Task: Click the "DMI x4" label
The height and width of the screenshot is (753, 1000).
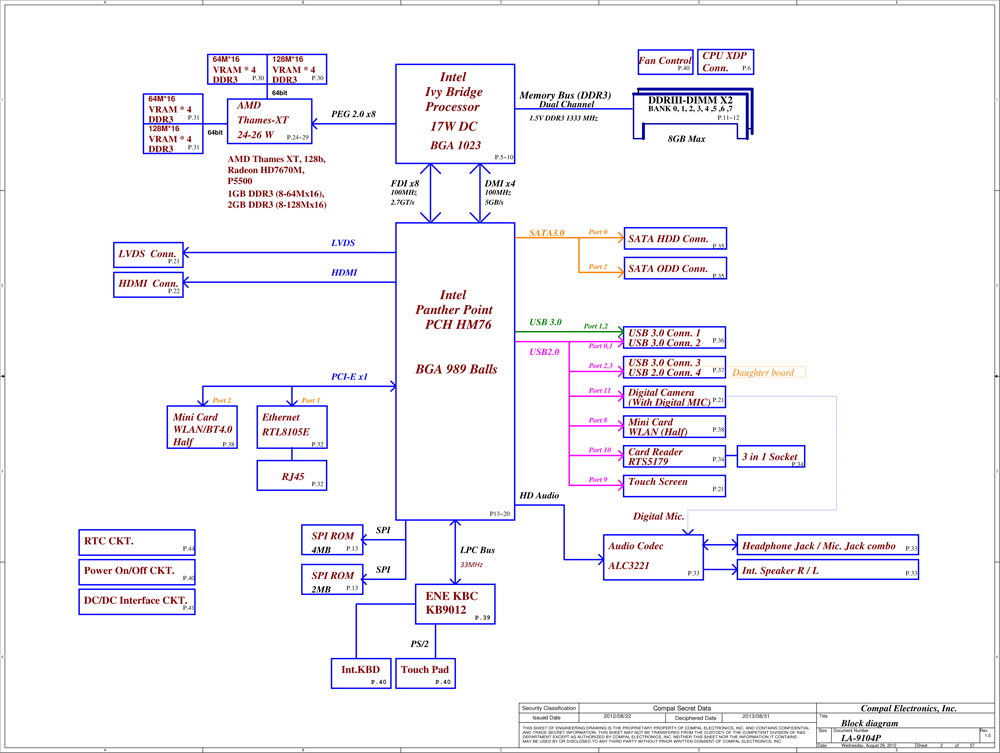Action: (500, 183)
